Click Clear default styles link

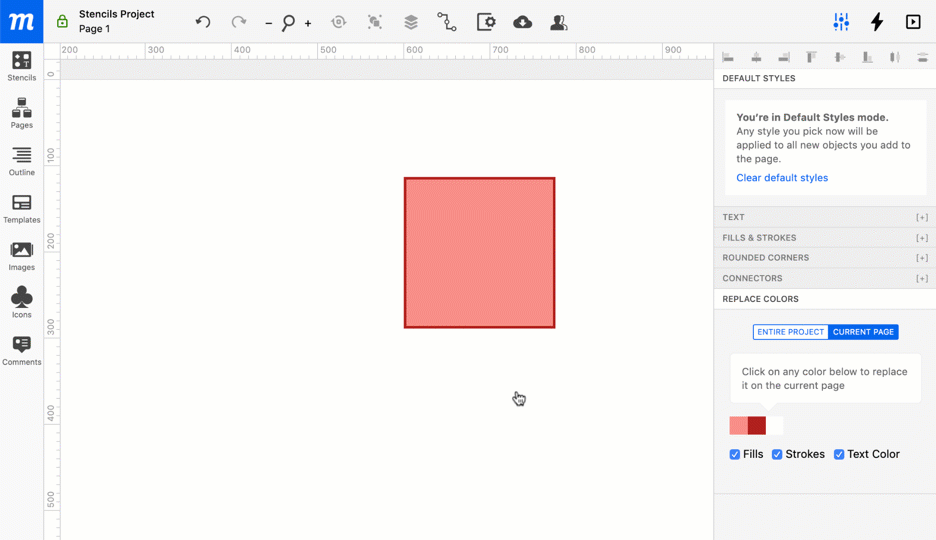click(782, 178)
